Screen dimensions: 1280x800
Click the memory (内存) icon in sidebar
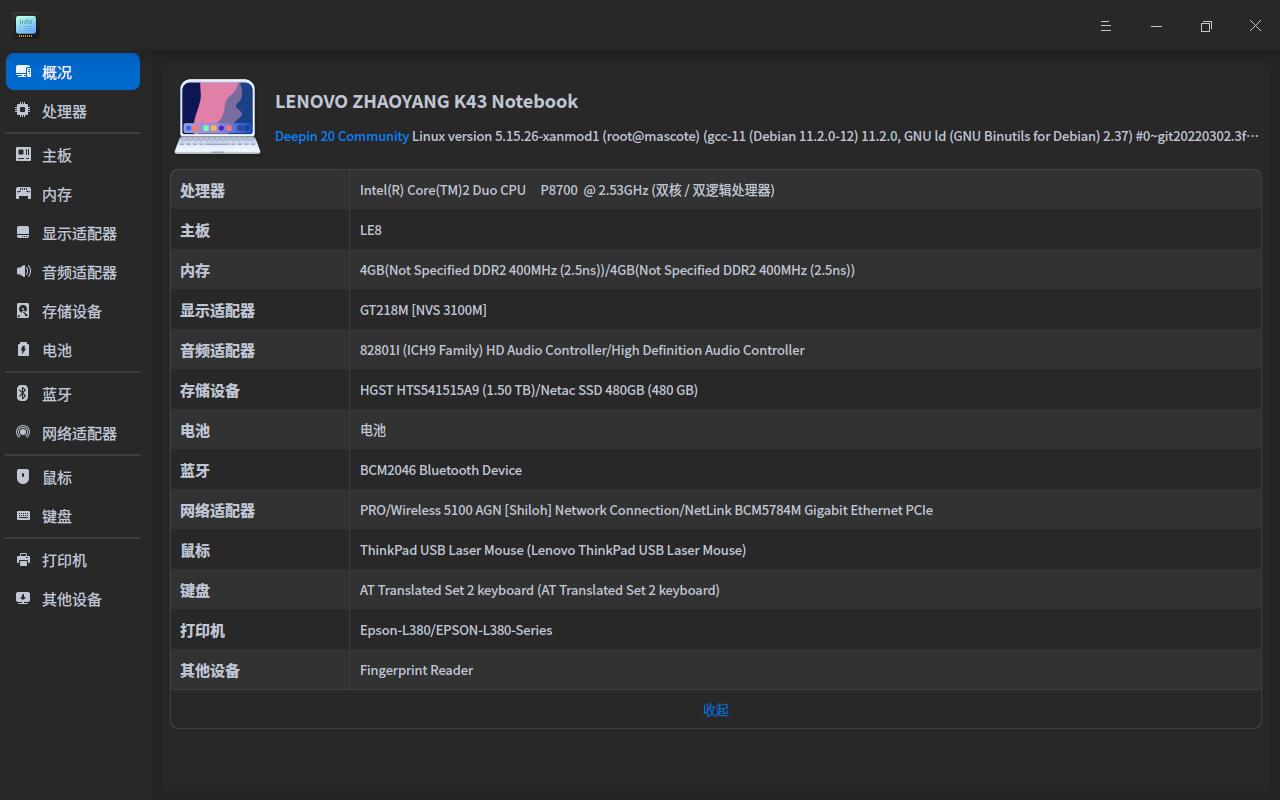pos(23,194)
